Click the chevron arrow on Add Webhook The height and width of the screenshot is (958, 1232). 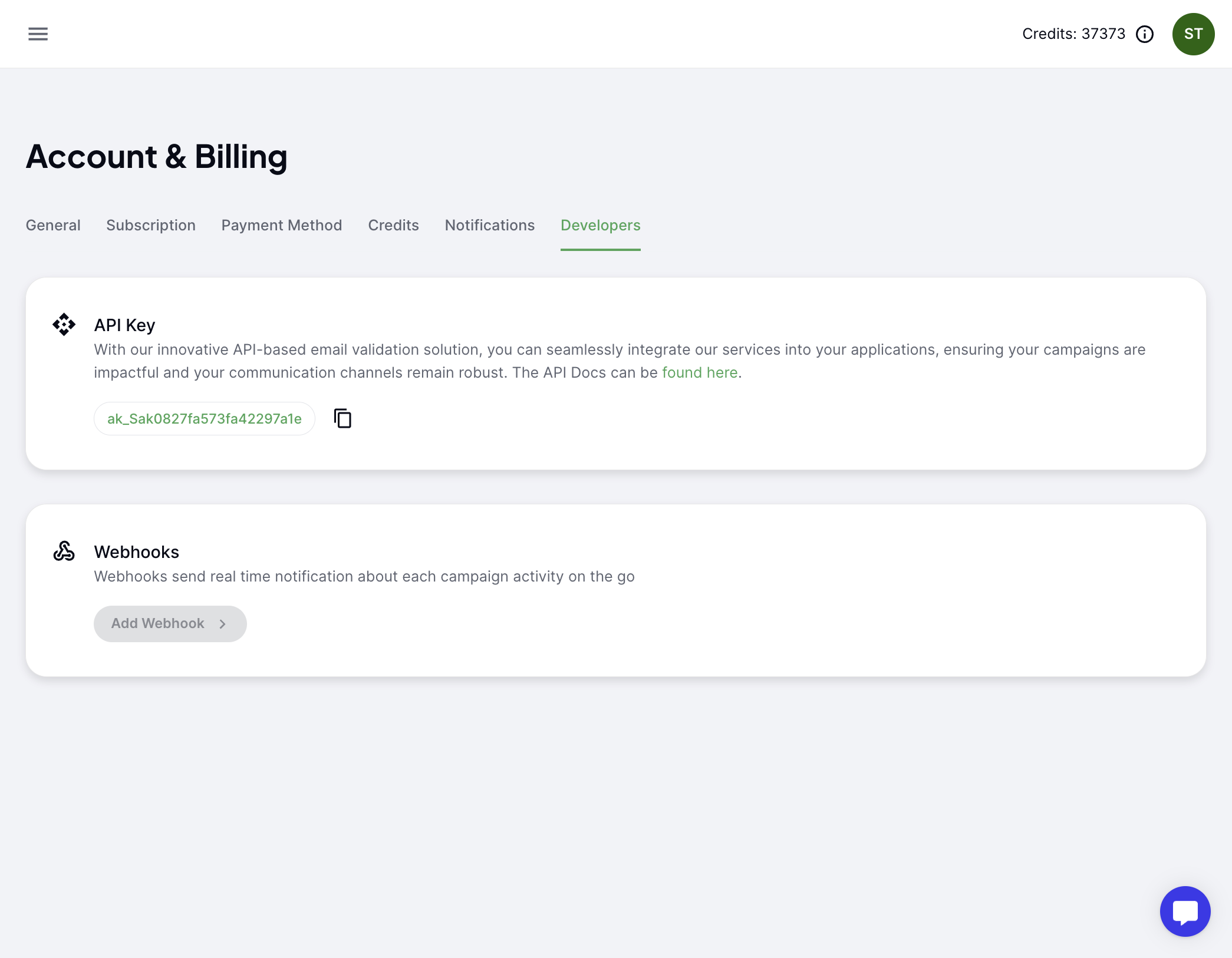pos(222,624)
